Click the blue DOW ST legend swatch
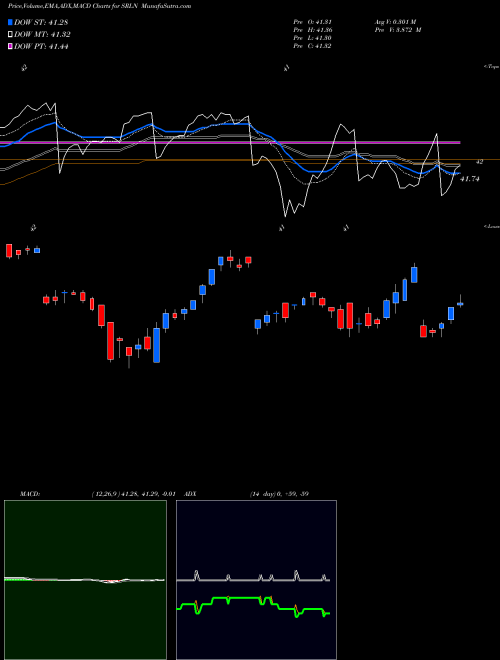Viewport: 500px width, 660px height. 11,22
